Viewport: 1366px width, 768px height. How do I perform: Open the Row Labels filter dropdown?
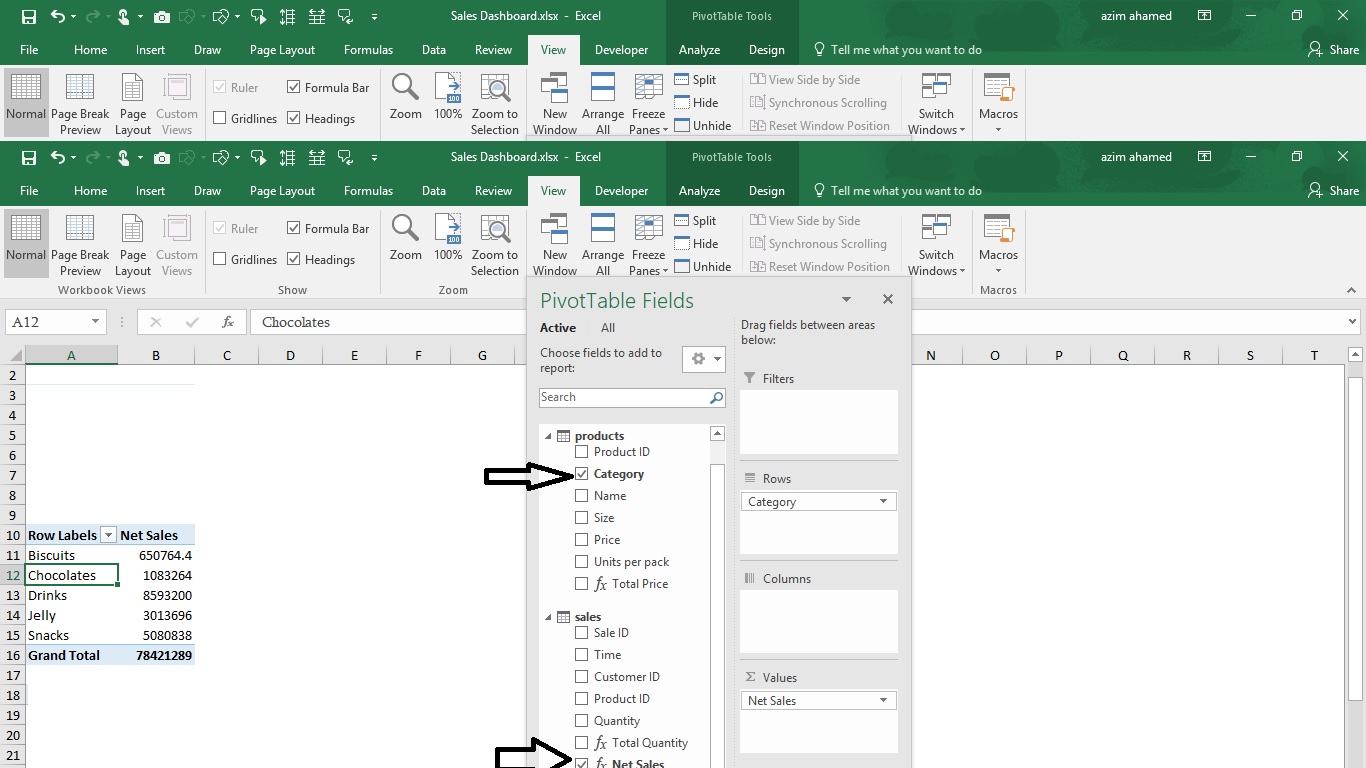click(109, 536)
